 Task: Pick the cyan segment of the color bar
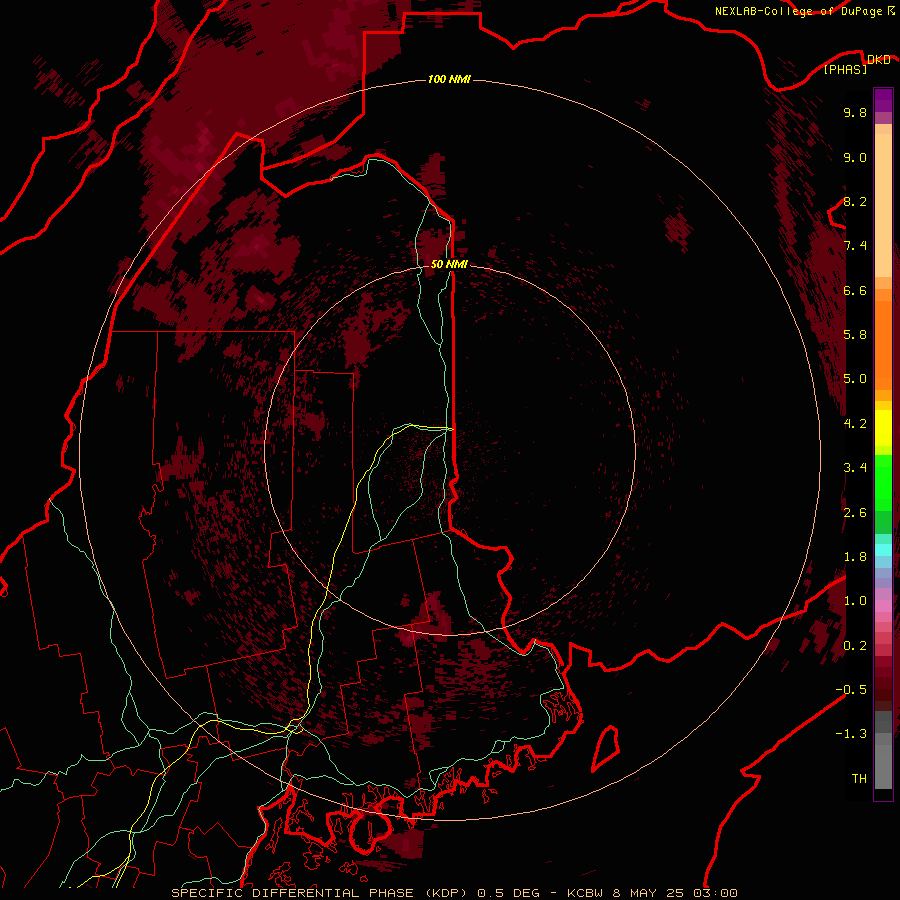click(883, 550)
